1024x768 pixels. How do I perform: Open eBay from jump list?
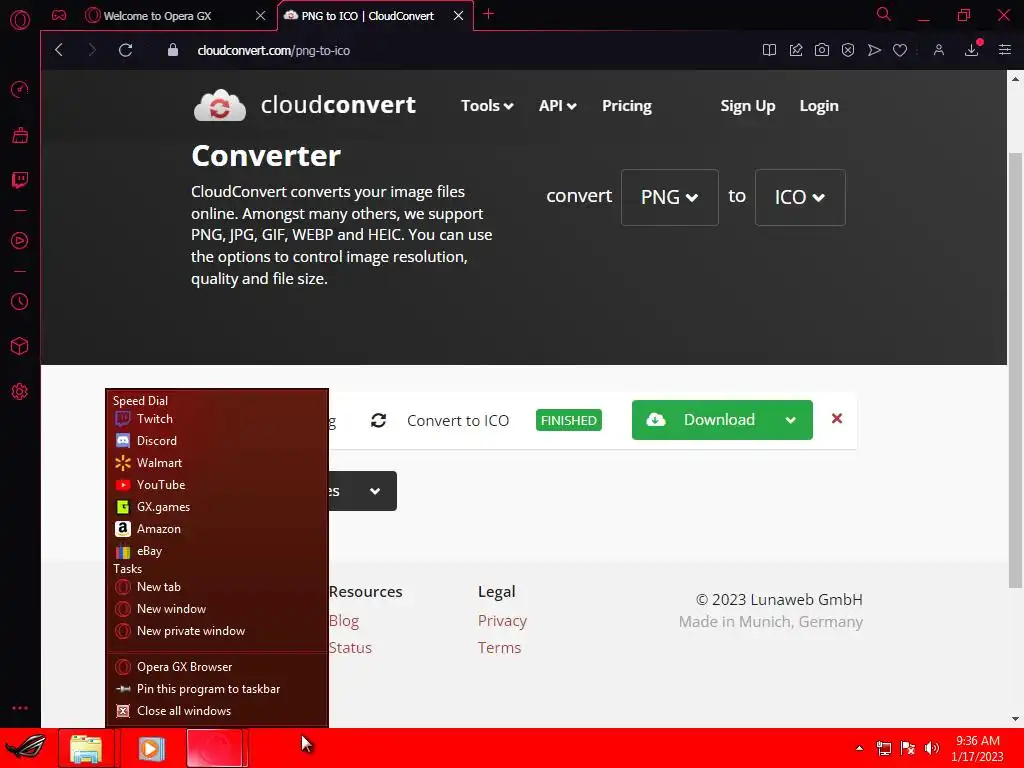coord(217,551)
